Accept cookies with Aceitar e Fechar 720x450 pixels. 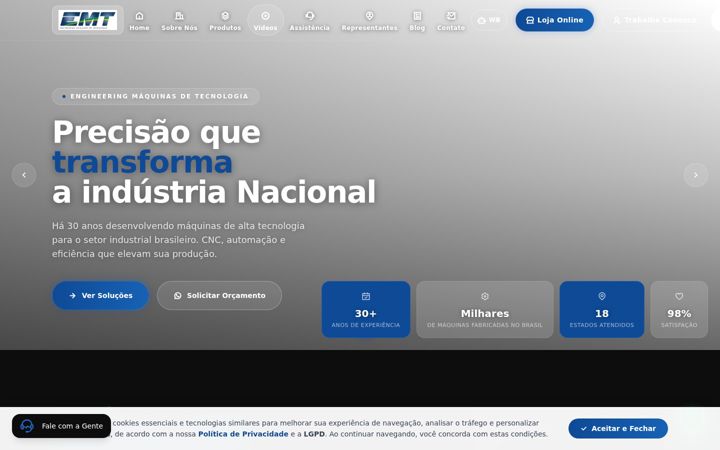pyautogui.click(x=618, y=428)
